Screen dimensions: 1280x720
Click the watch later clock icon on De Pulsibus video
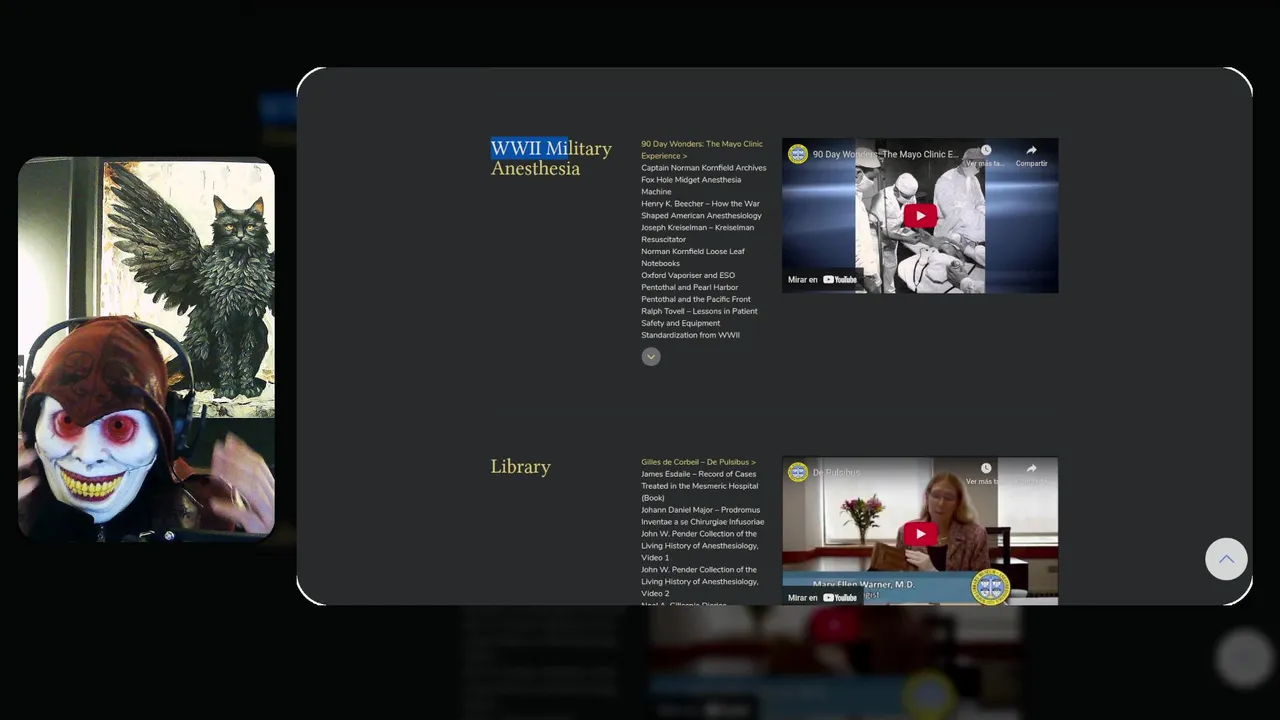tap(986, 469)
